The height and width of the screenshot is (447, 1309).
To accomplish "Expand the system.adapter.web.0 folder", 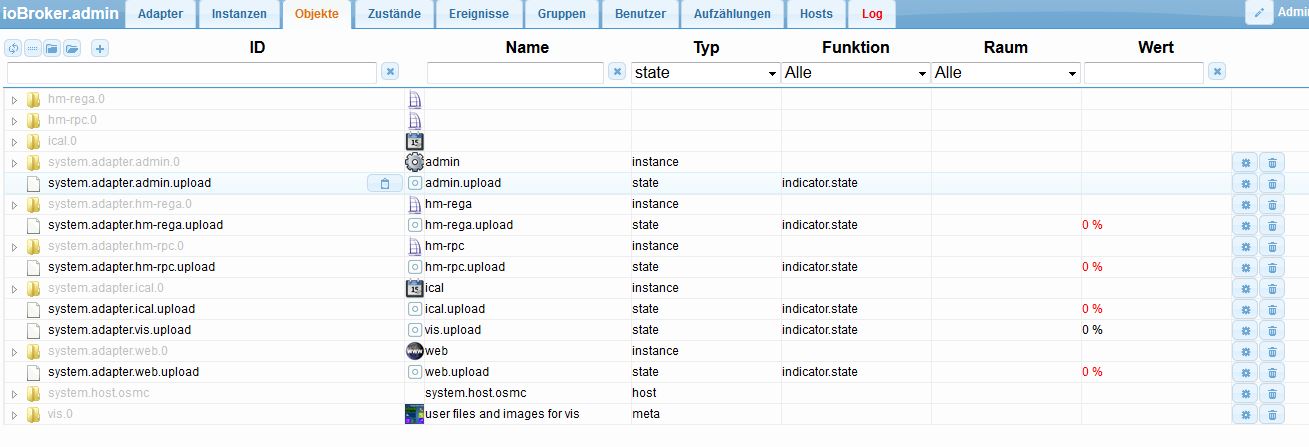I will tap(14, 351).
